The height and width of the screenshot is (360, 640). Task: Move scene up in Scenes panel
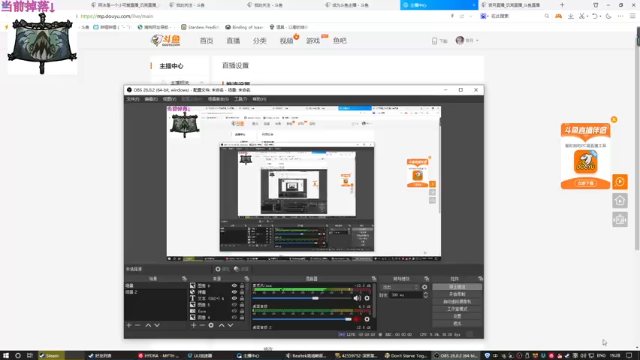pos(148,325)
